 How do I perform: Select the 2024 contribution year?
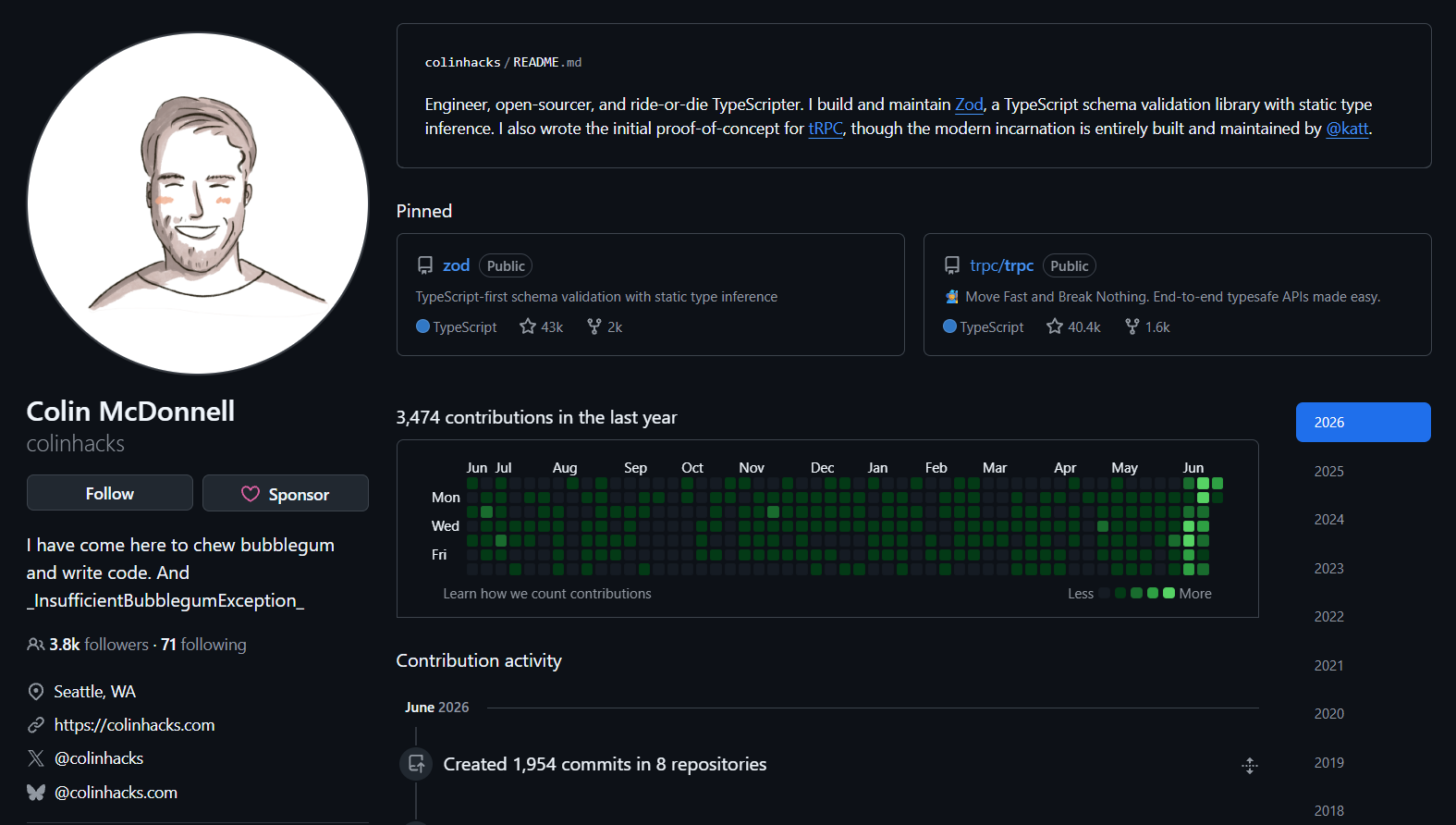pyautogui.click(x=1364, y=519)
